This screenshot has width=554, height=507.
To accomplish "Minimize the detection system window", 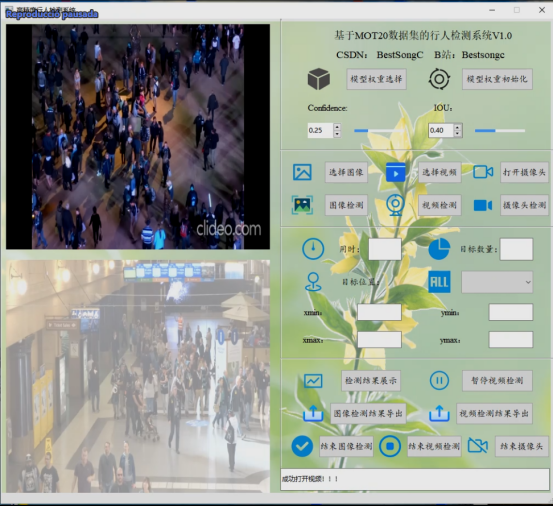I will click(492, 10).
